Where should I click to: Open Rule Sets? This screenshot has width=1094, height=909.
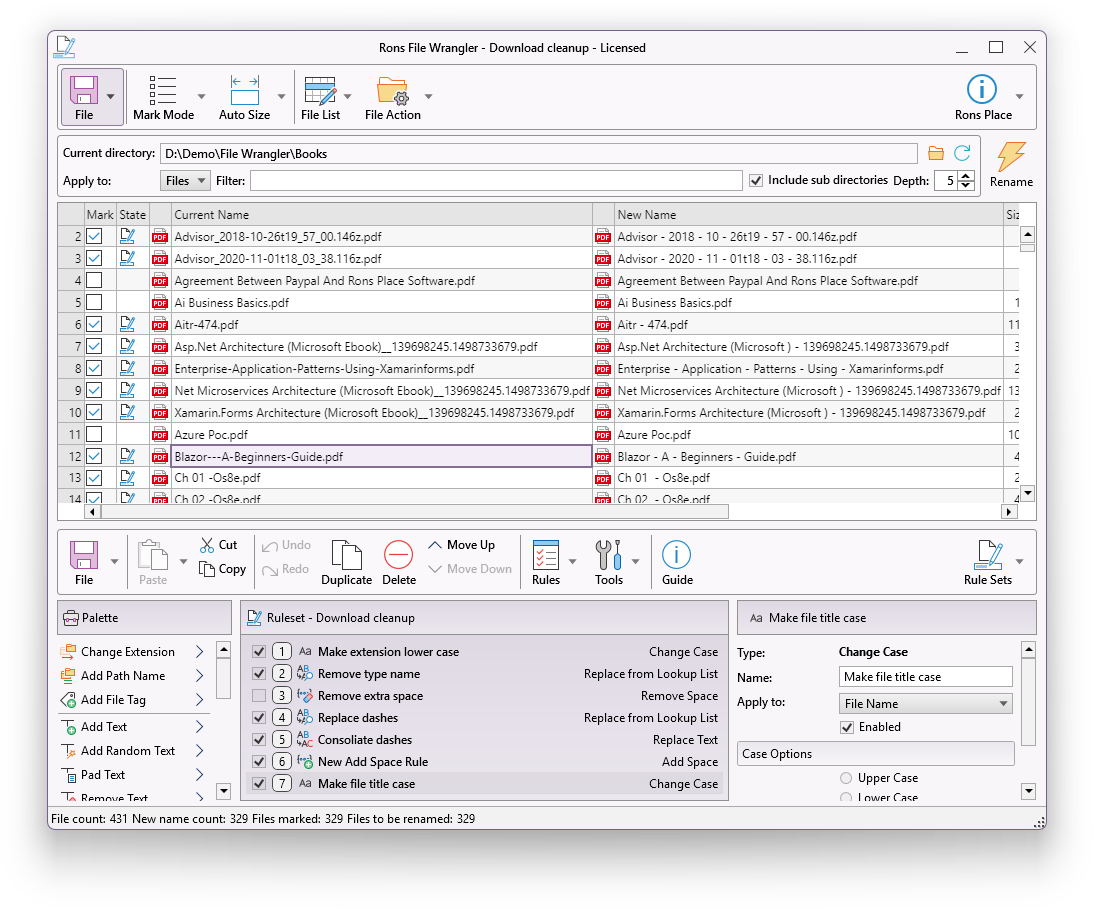pos(987,562)
